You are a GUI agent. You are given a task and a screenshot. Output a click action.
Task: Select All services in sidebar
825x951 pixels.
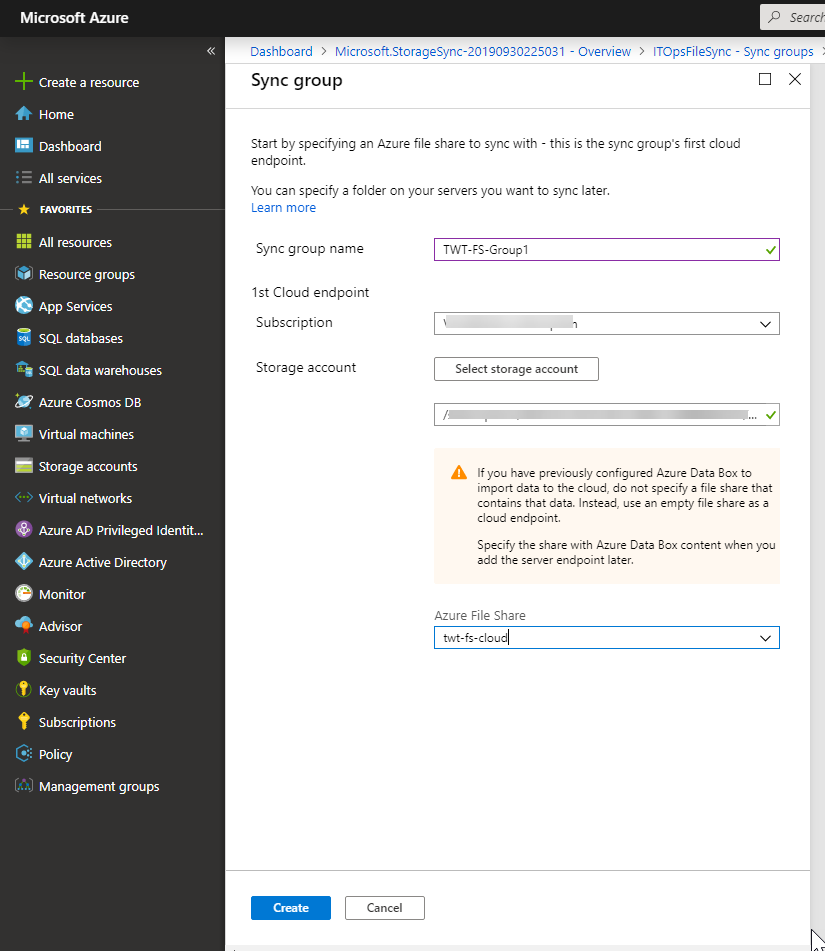(x=70, y=178)
